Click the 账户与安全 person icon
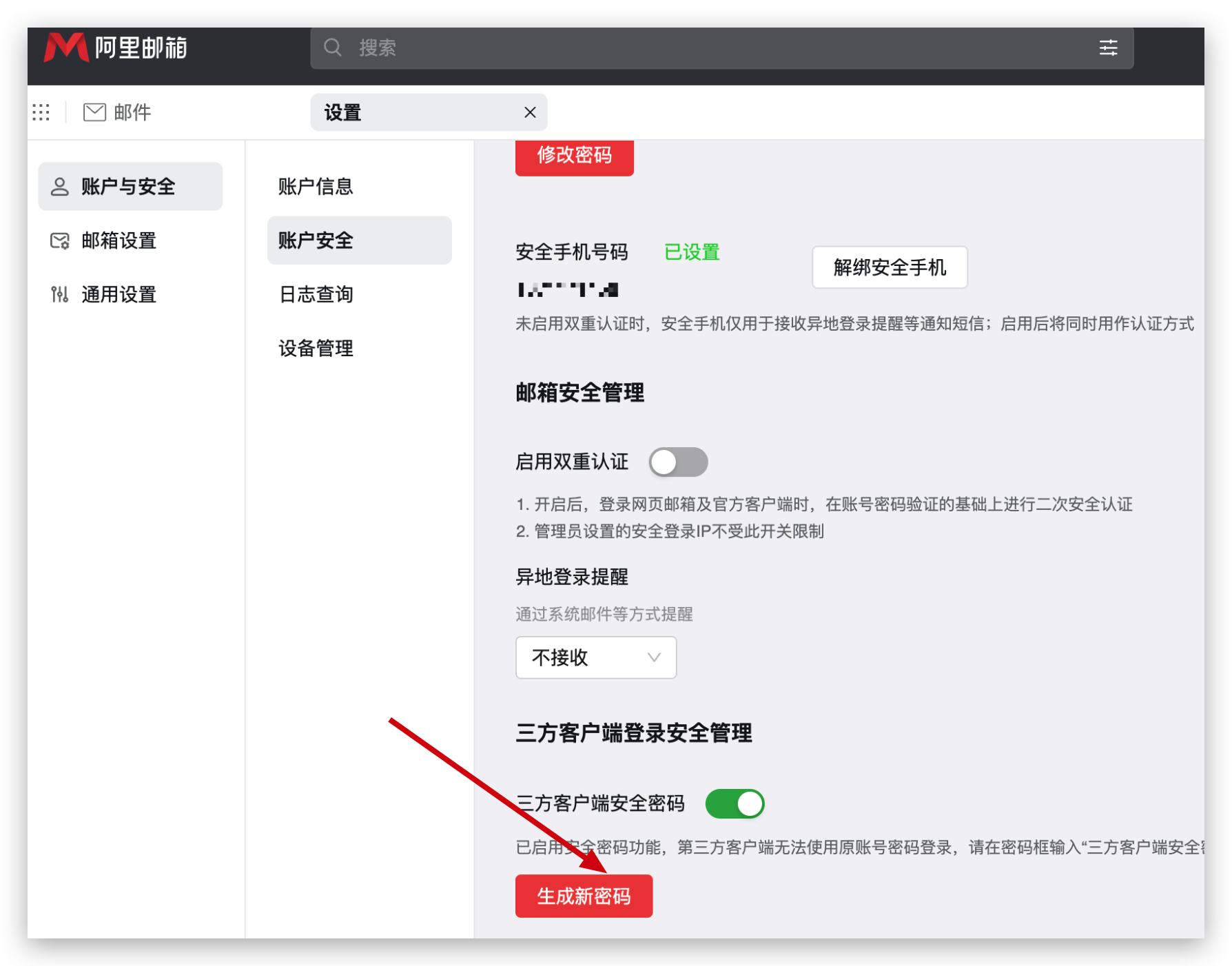 [60, 187]
